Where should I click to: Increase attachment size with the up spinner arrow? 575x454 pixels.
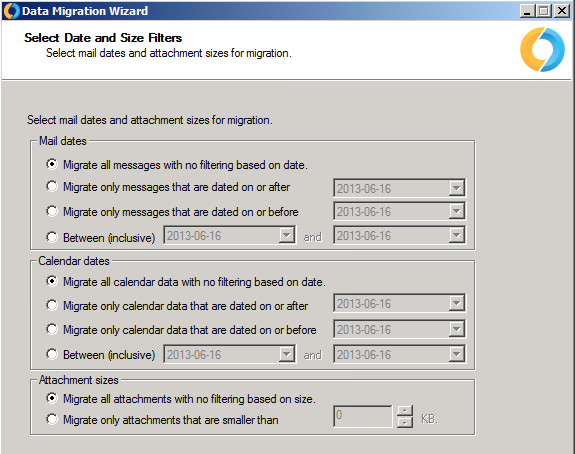[405, 411]
